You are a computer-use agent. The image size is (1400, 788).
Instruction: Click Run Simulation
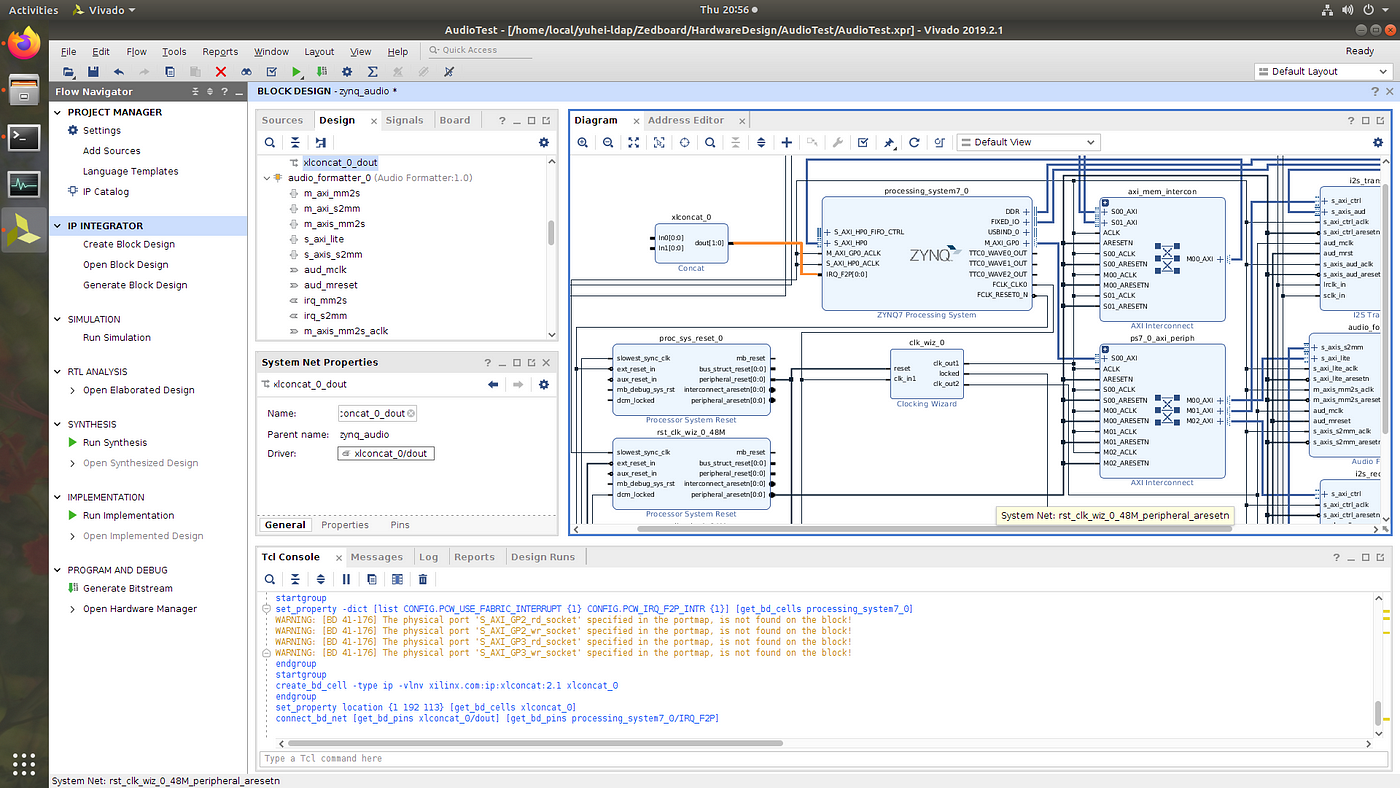[x=117, y=338]
